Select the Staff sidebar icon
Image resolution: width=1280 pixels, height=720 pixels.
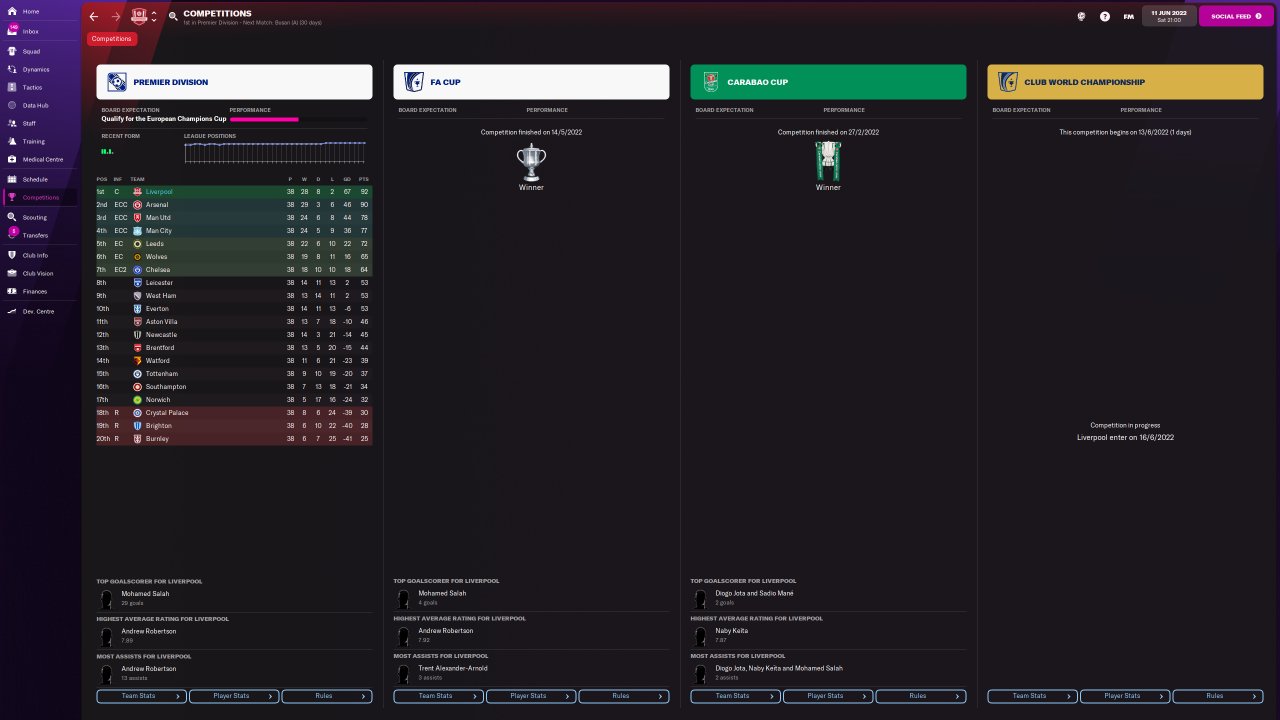coord(12,123)
